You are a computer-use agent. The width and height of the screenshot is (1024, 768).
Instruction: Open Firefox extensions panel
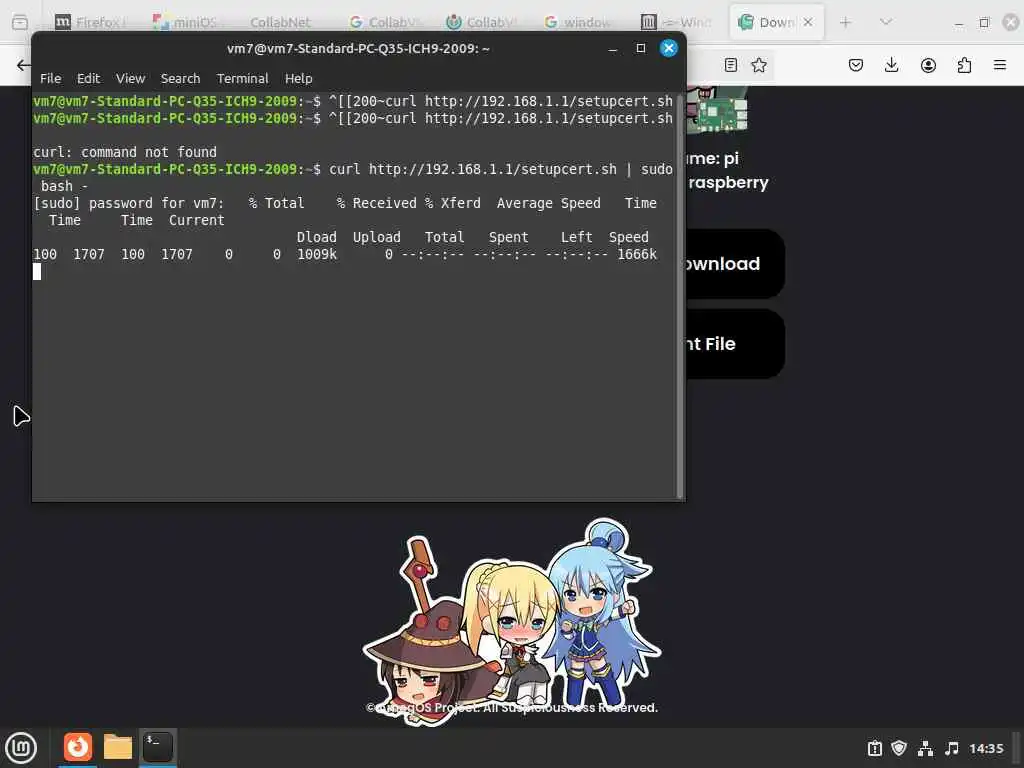click(964, 65)
